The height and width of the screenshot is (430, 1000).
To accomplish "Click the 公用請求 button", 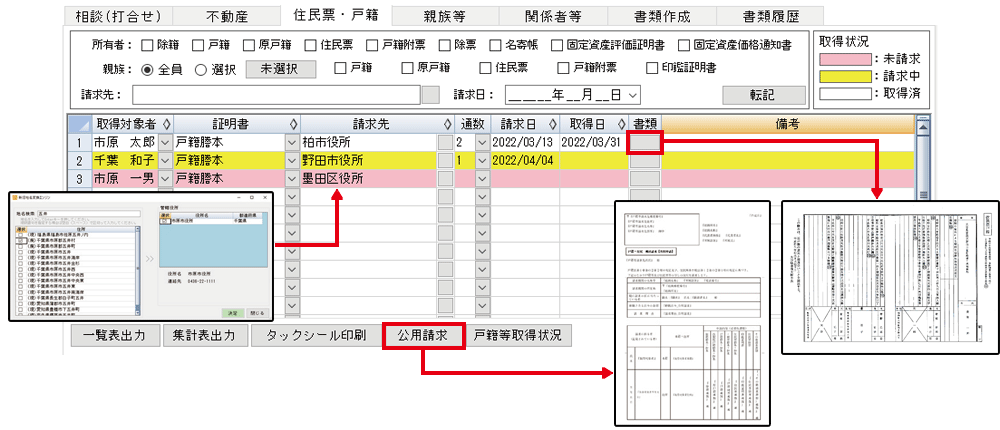I will click(x=424, y=335).
